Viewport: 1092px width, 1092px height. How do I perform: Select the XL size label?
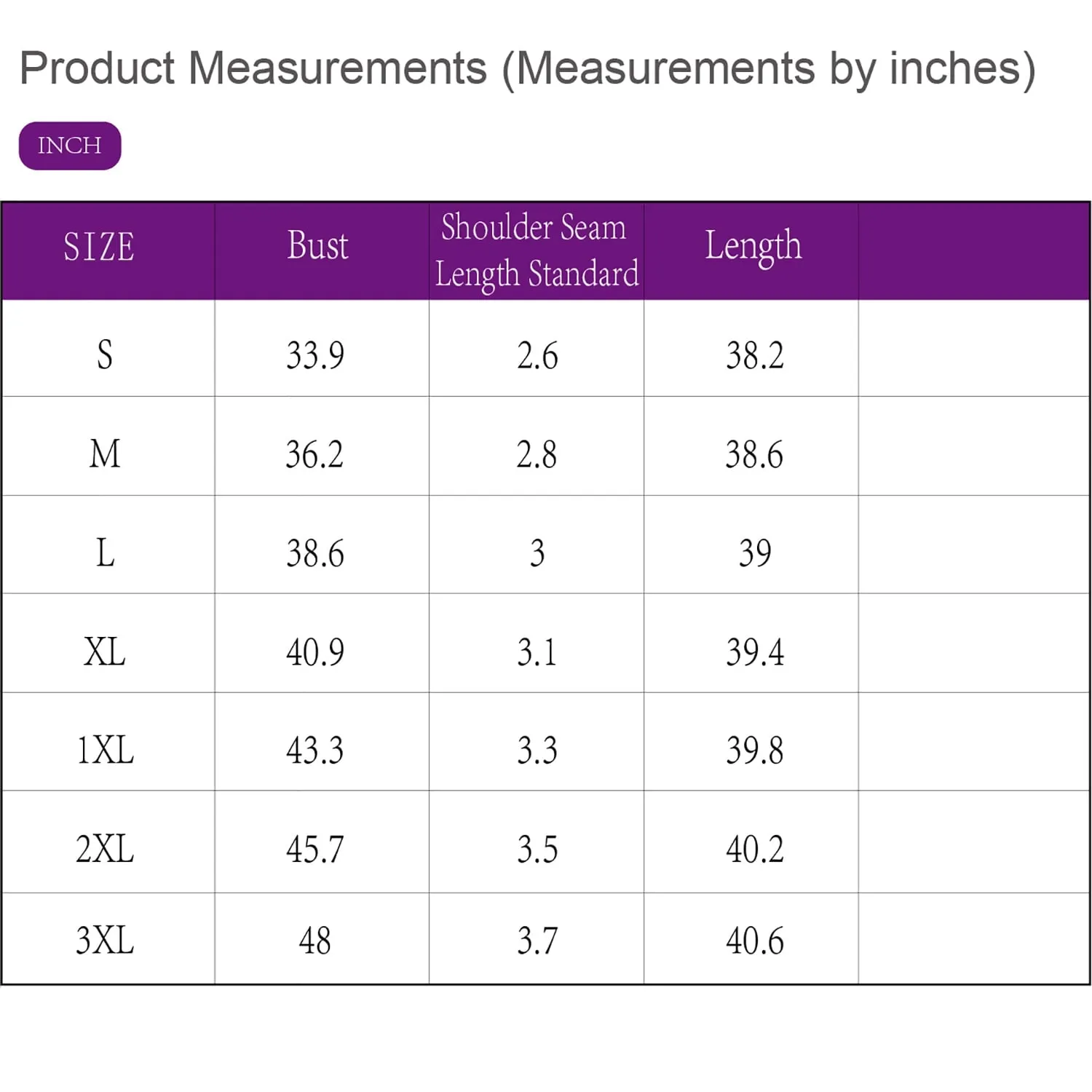[105, 652]
